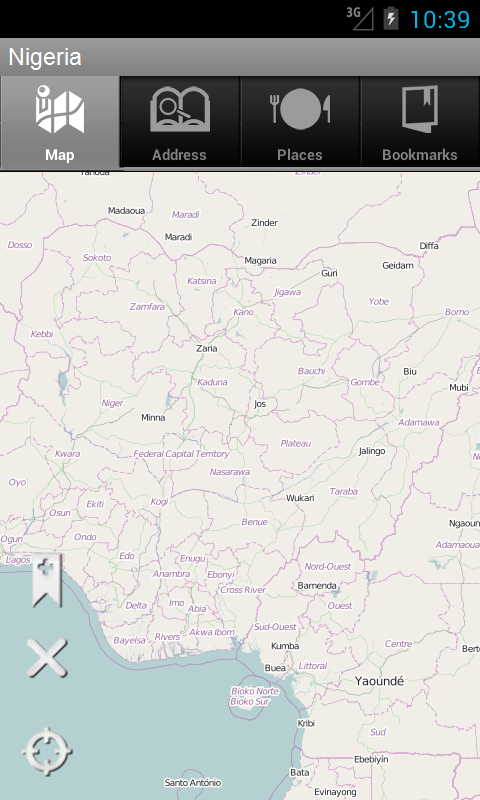The width and height of the screenshot is (480, 800).
Task: Tap the locate me crosshair icon
Action: tap(47, 752)
